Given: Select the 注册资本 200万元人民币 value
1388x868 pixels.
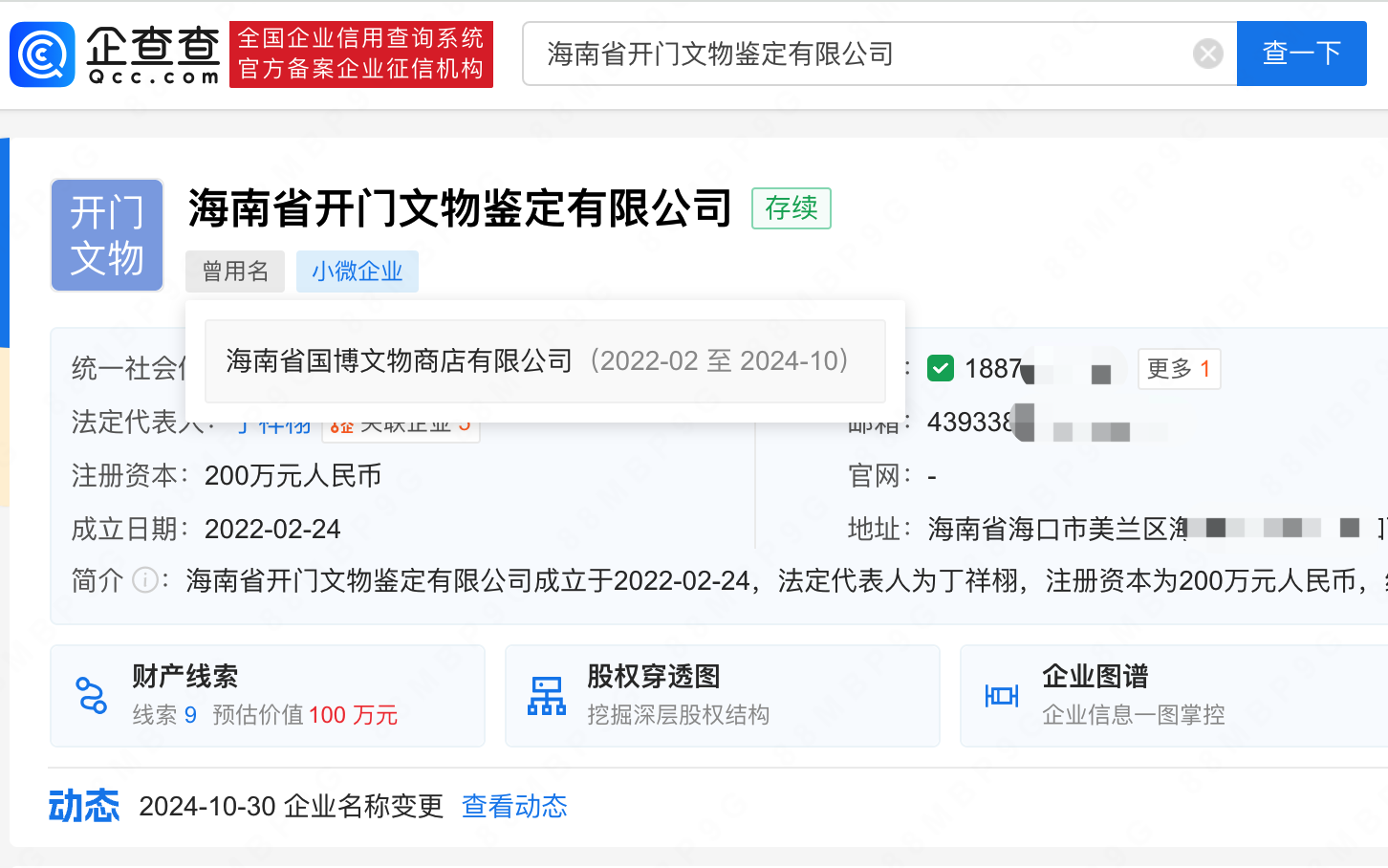Looking at the screenshot, I should (293, 475).
